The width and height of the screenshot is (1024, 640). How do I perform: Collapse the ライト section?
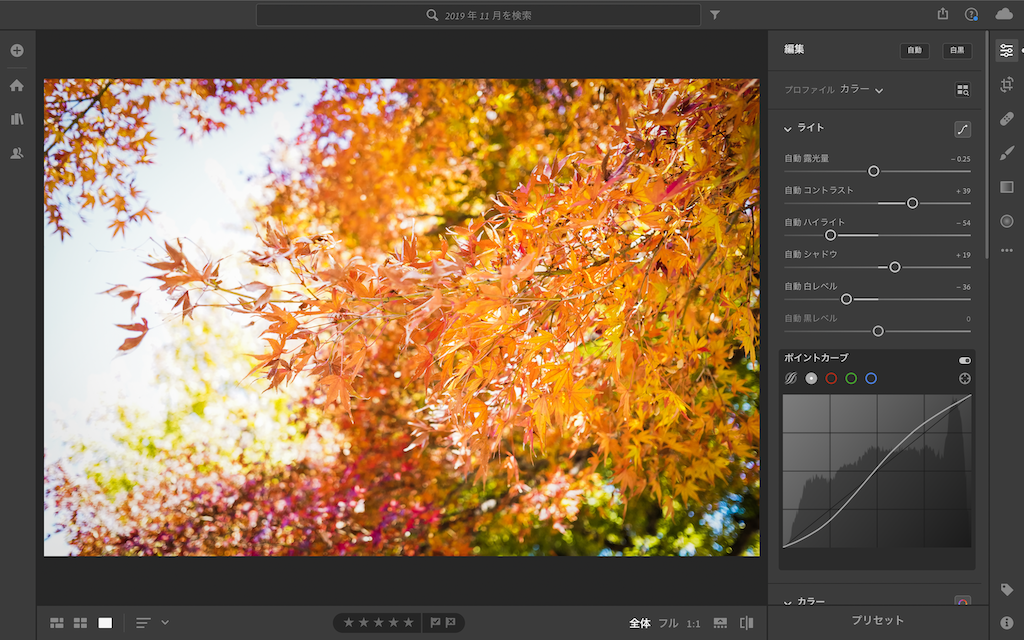[788, 129]
